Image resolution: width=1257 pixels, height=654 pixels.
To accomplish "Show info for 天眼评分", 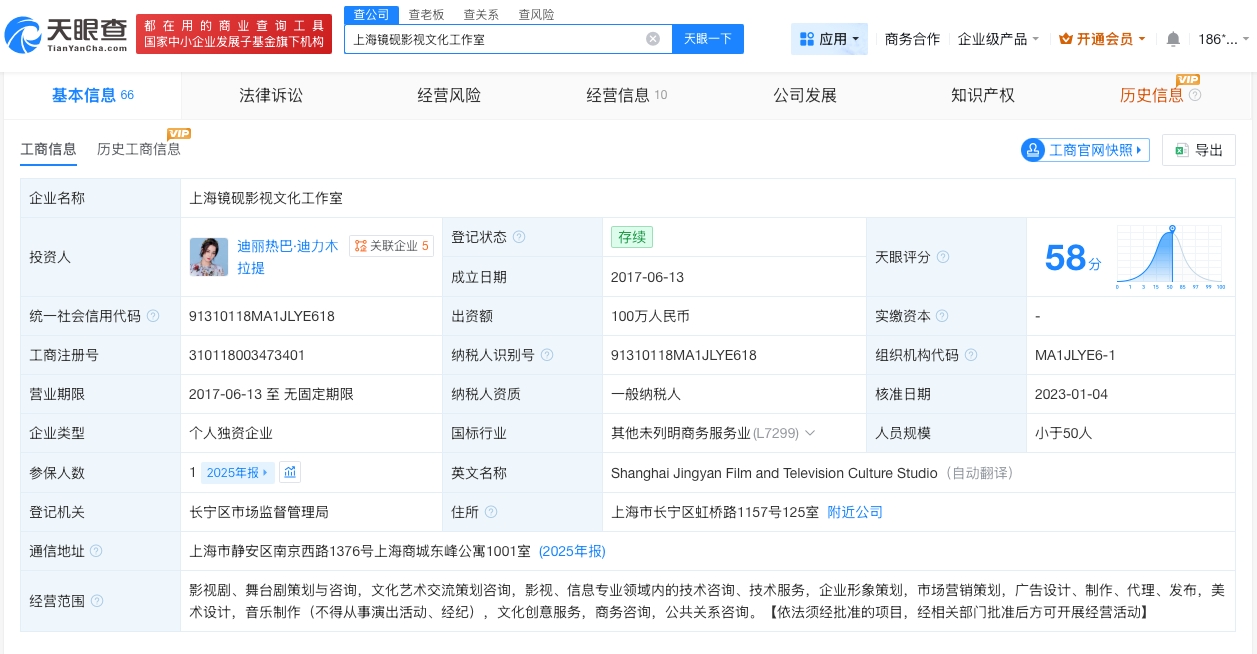I will click(943, 257).
